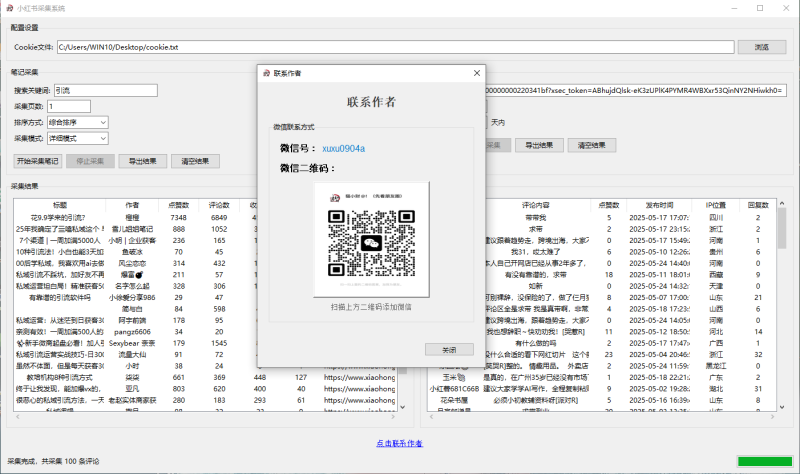800x474 pixels.
Task: Click 清空结果 in the notes collection panel
Action: (195, 161)
